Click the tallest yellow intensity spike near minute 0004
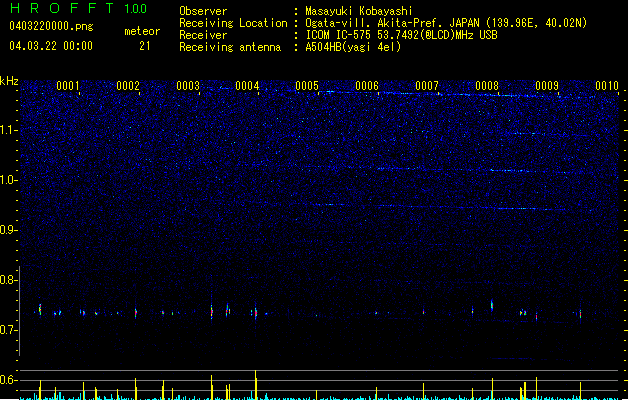629x400 pixels. pos(256,384)
